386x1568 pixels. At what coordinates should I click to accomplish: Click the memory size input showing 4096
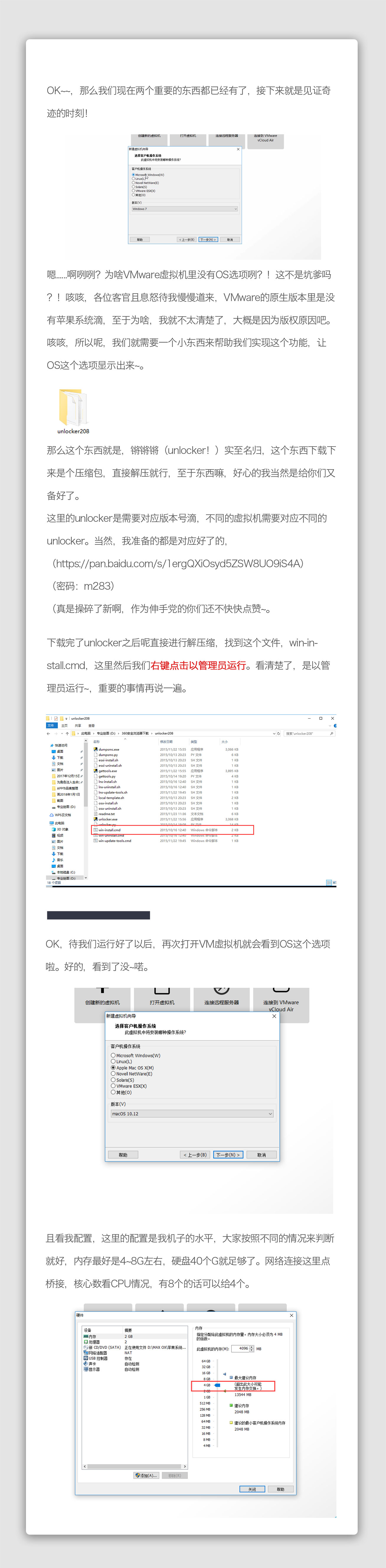(x=241, y=1348)
